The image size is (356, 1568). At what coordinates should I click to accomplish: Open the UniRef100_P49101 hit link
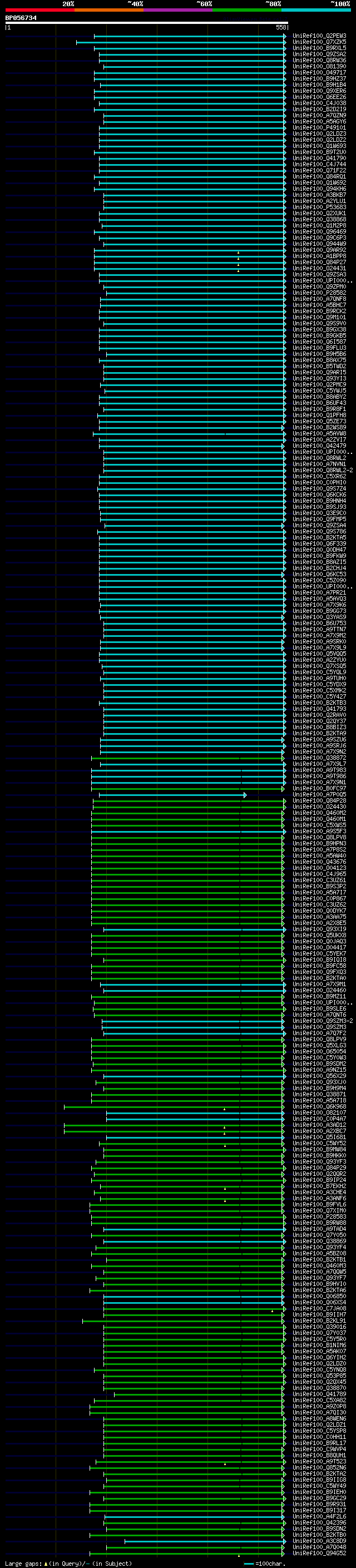point(319,128)
